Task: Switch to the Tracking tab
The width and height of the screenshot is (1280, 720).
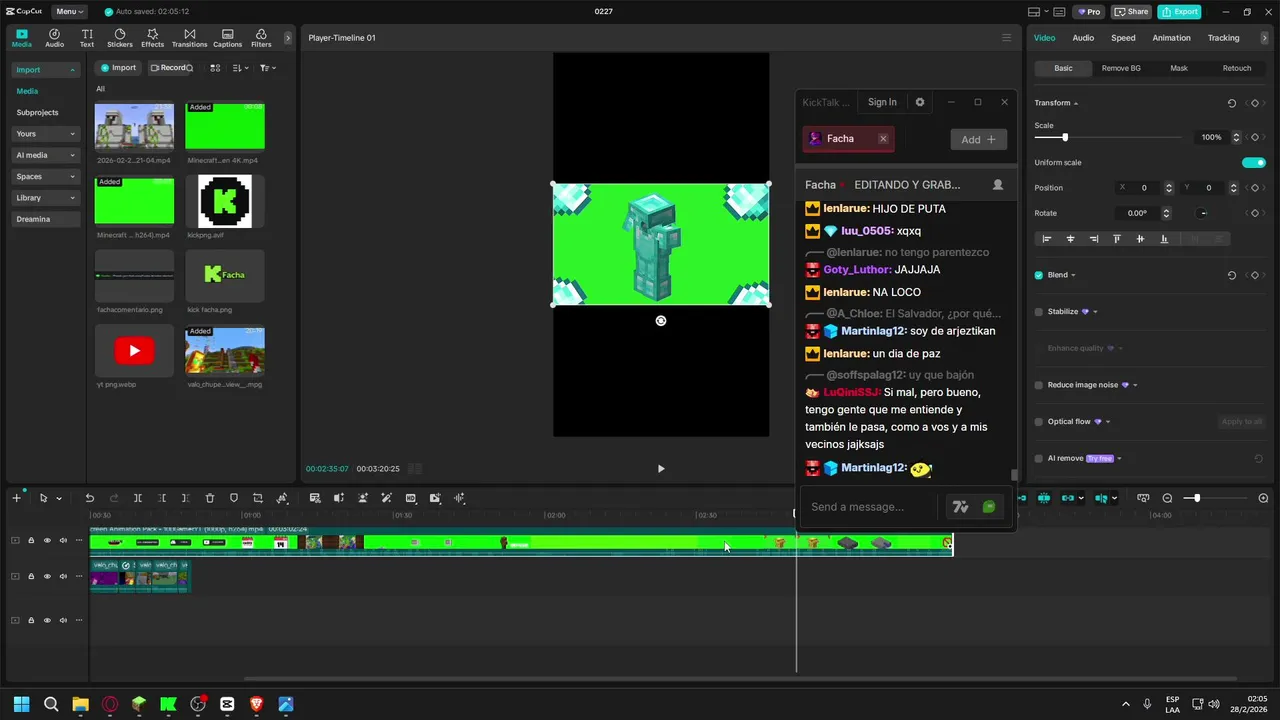Action: point(1223,38)
